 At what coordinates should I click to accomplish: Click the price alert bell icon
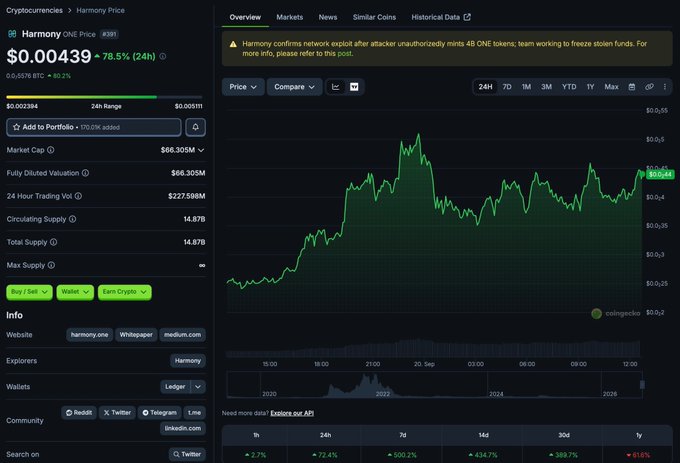196,127
